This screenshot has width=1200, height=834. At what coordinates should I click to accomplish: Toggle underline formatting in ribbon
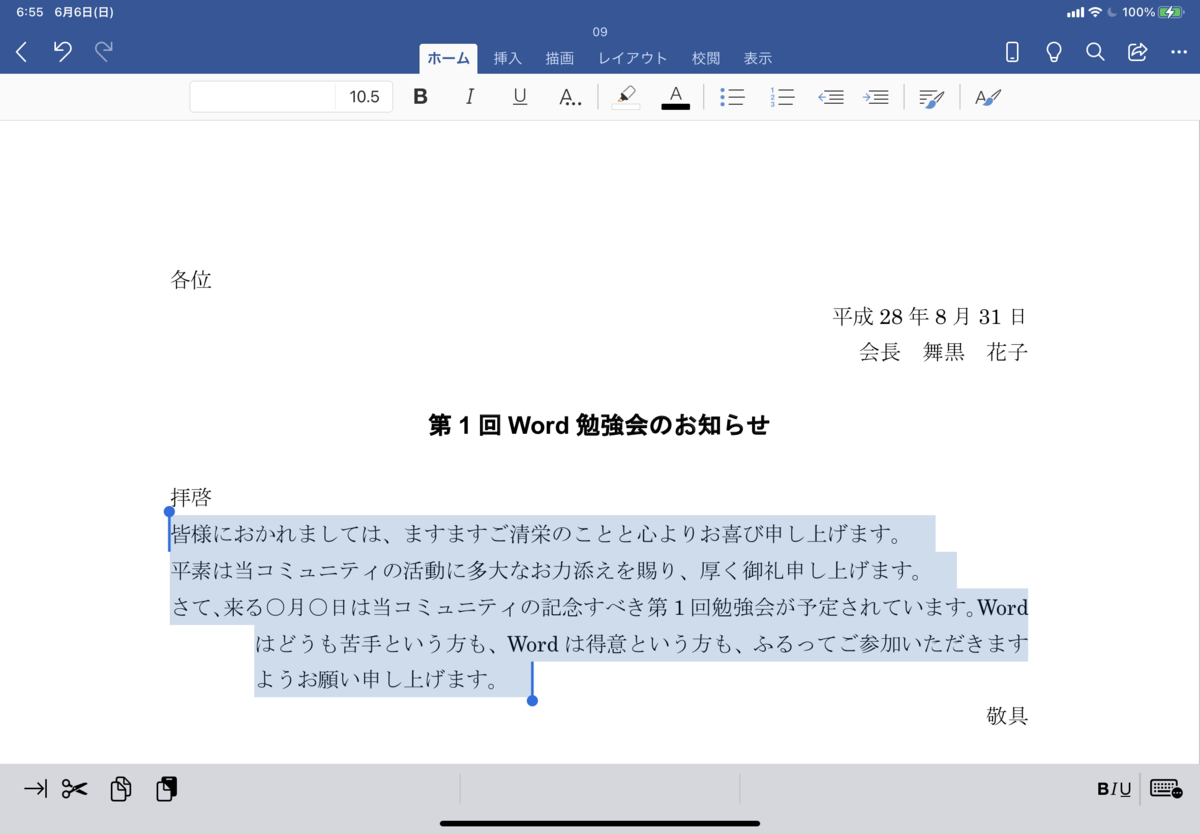click(x=520, y=97)
